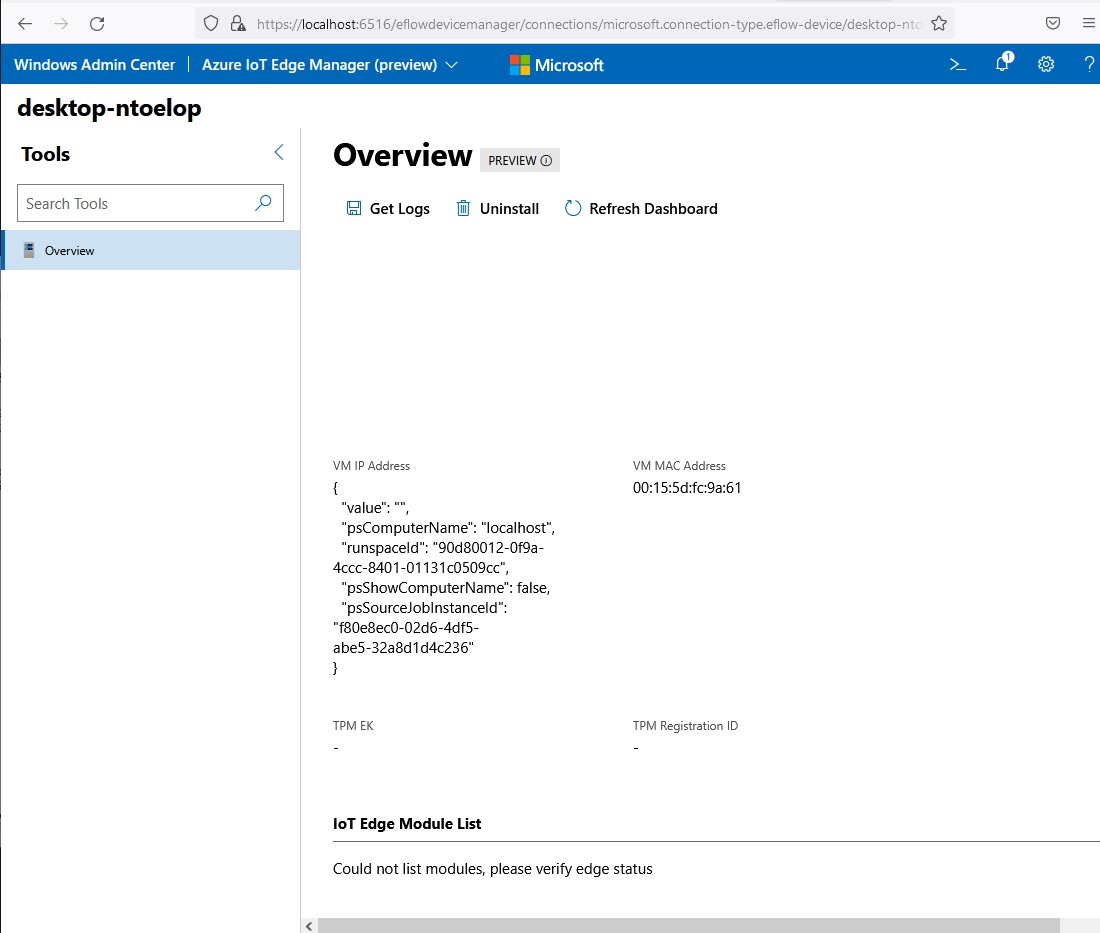This screenshot has width=1100, height=933.
Task: Open the PowerShell console icon in the header
Action: 957,64
